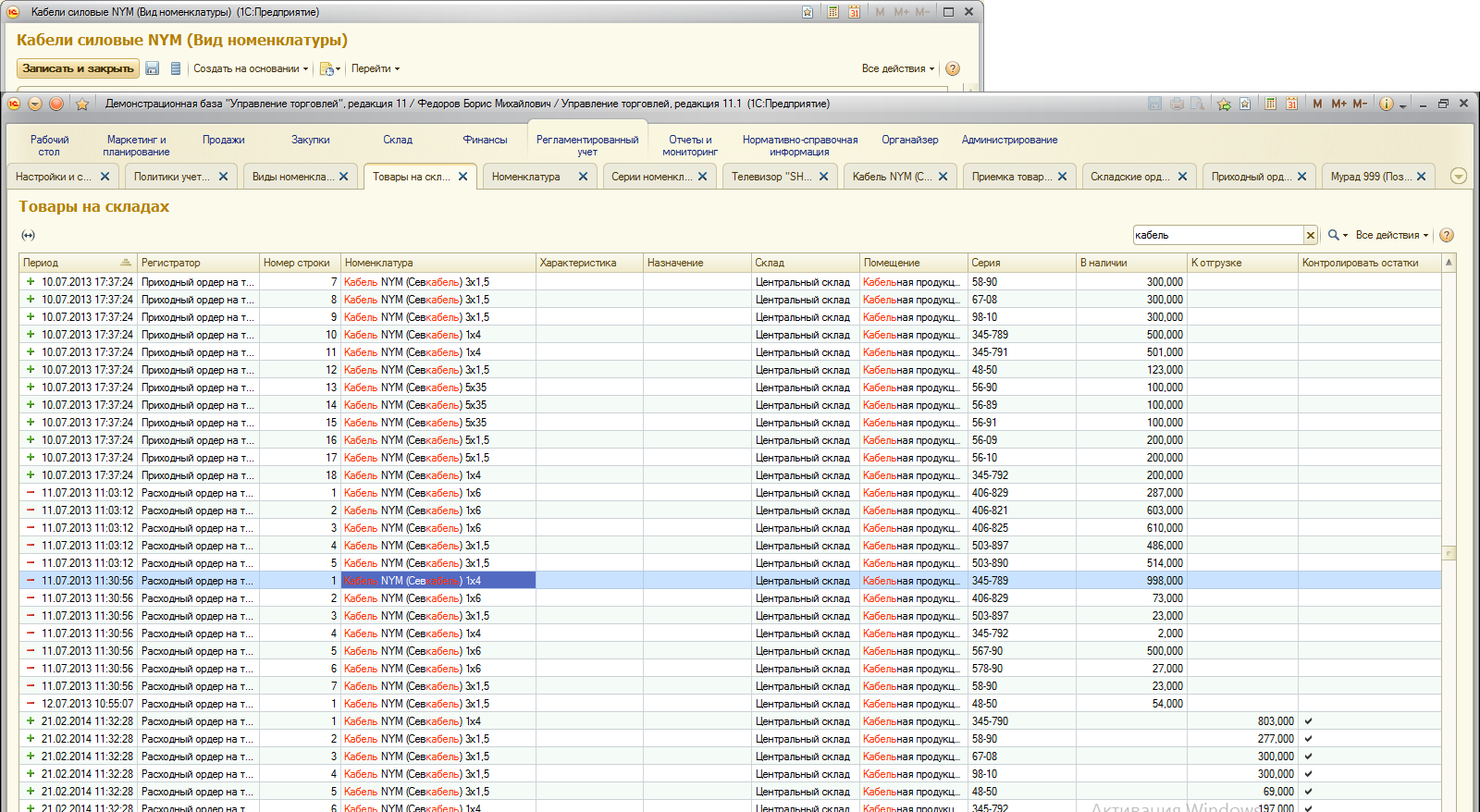
Task: Click Записать и закрыть button
Action: click(x=78, y=68)
